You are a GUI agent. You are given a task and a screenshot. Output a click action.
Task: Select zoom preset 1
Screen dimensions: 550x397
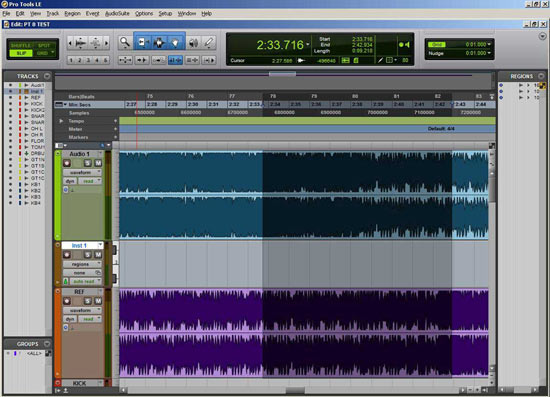(x=71, y=60)
